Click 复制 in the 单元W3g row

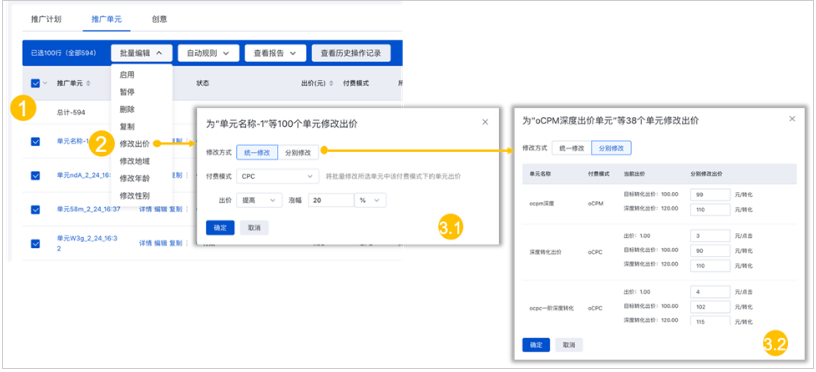[x=176, y=243]
